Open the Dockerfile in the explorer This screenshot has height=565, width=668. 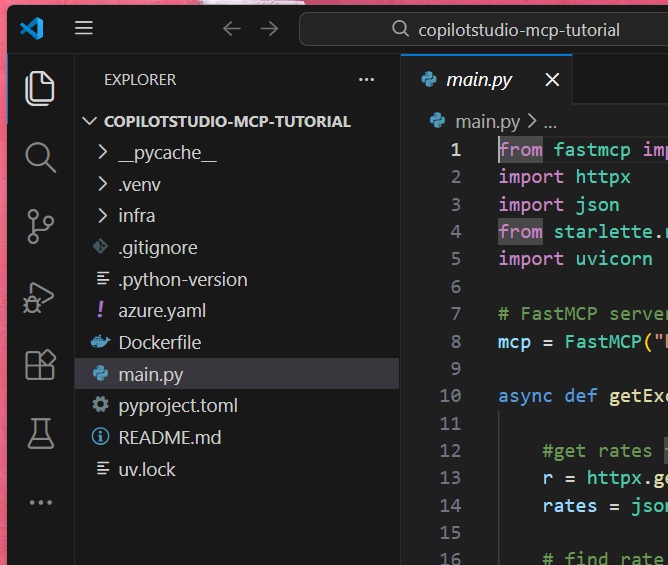pyautogui.click(x=159, y=343)
